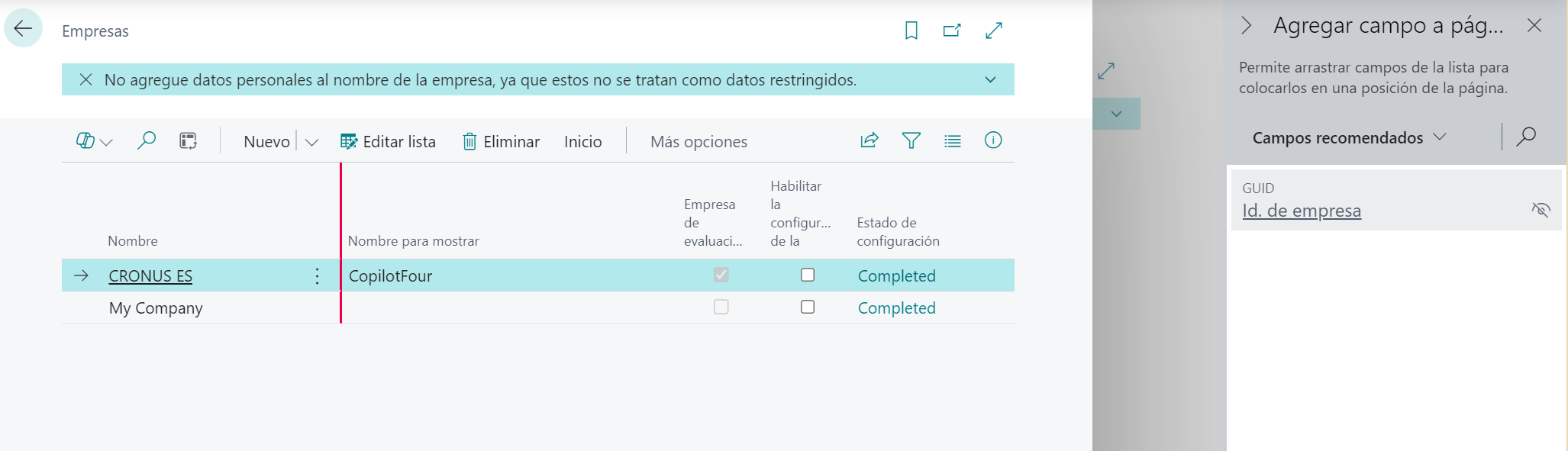Toggle list view layout icon
1568x451 pixels.
[x=952, y=140]
